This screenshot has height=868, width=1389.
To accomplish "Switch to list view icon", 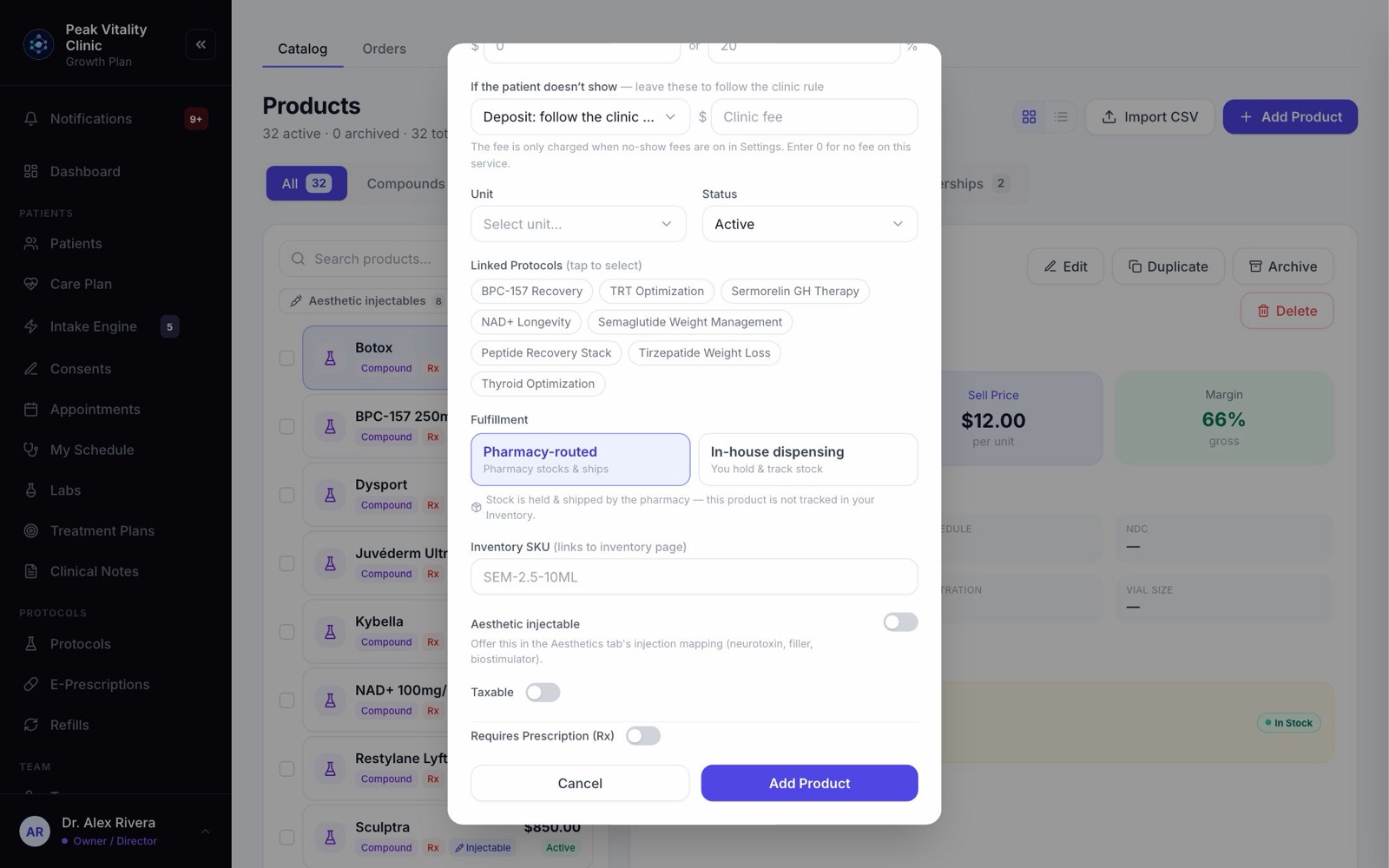I will pyautogui.click(x=1061, y=116).
